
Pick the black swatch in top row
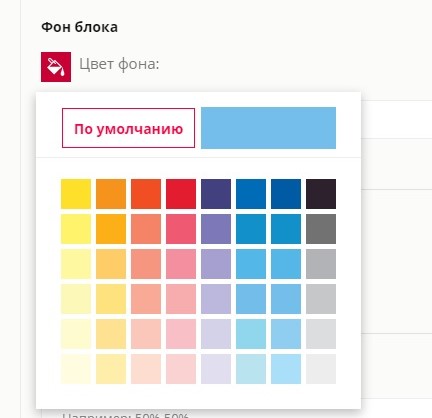[321, 194]
